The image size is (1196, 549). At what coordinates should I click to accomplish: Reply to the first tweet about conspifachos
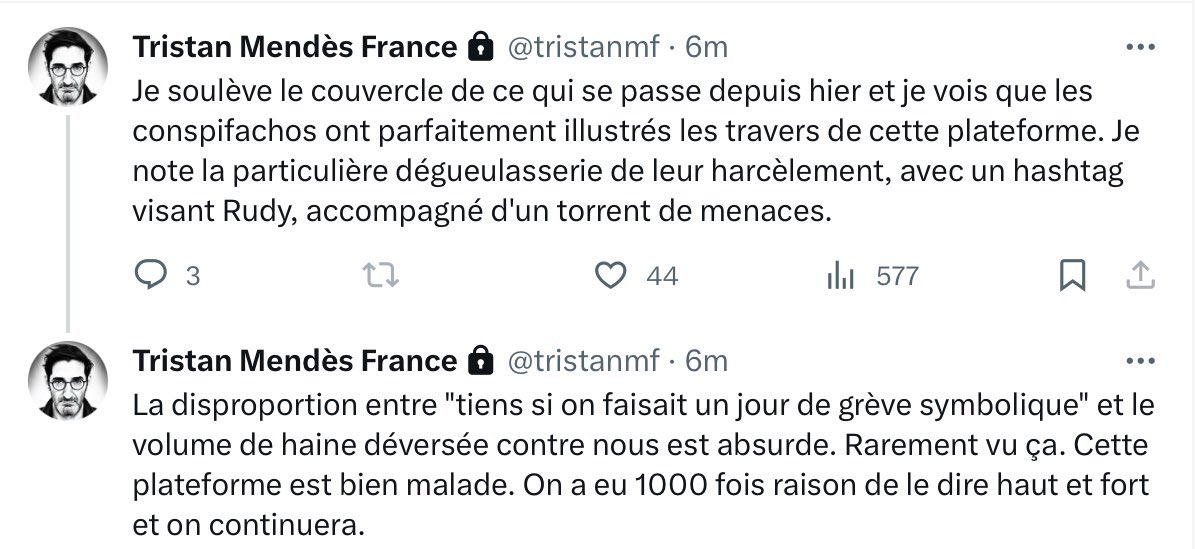pyautogui.click(x=150, y=275)
